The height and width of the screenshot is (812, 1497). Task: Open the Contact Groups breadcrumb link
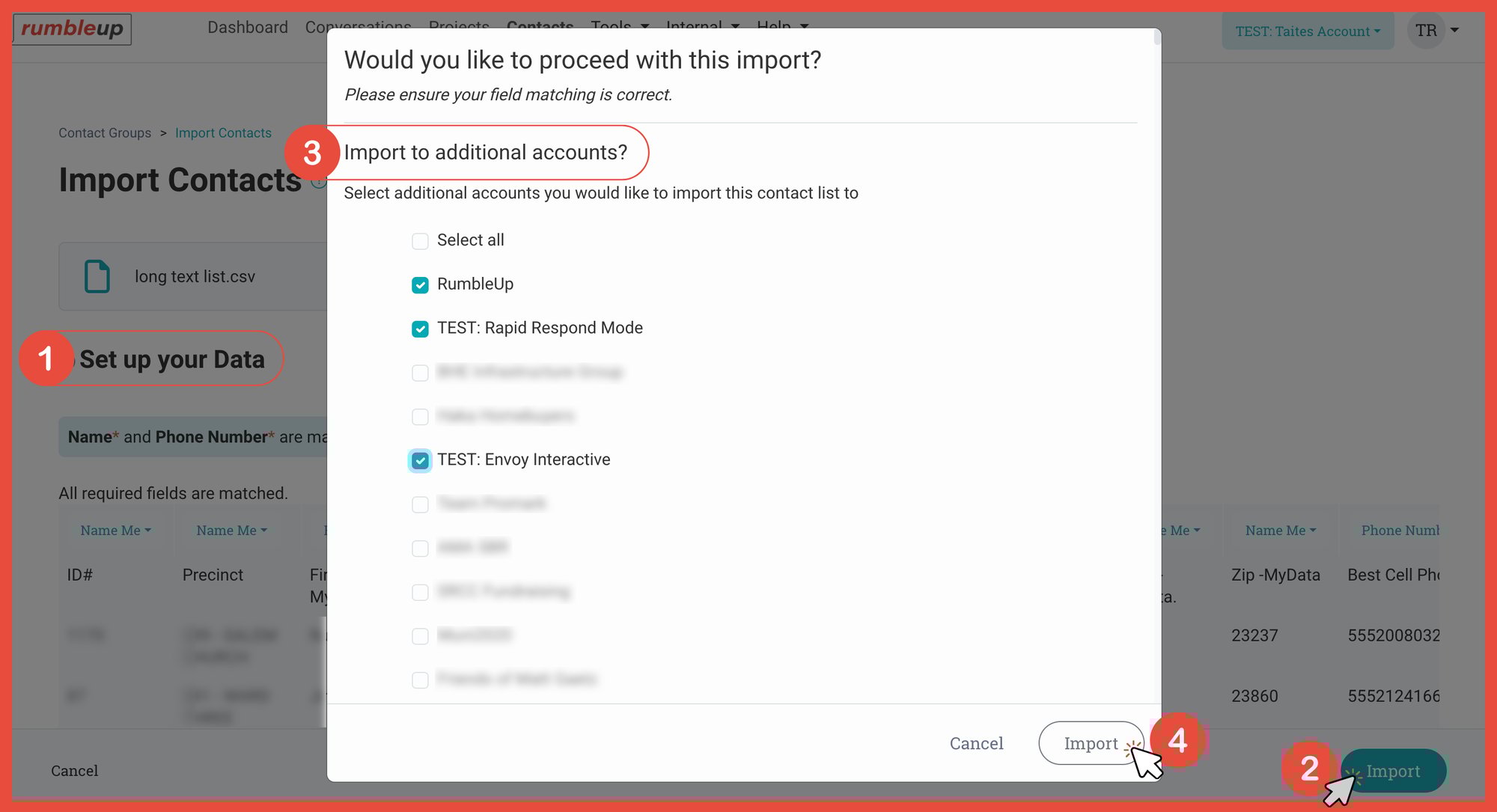click(104, 132)
